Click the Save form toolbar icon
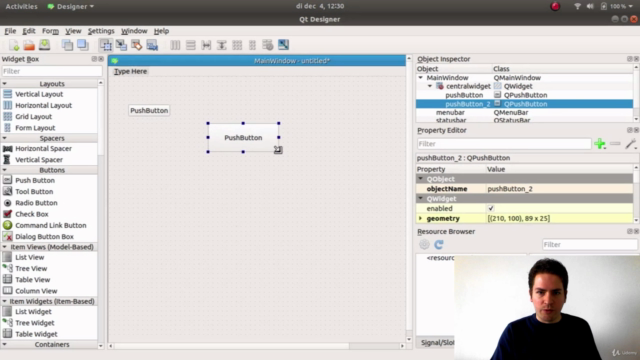Screen dimensions: 640x360 tap(44, 45)
